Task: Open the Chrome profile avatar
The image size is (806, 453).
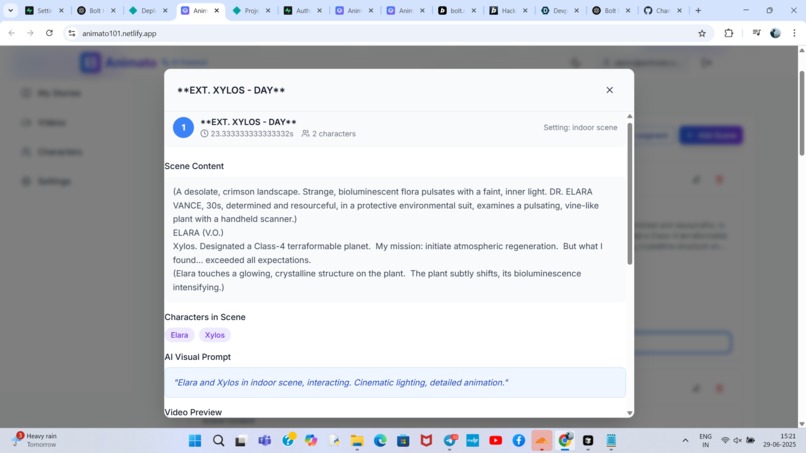Action: tap(775, 33)
